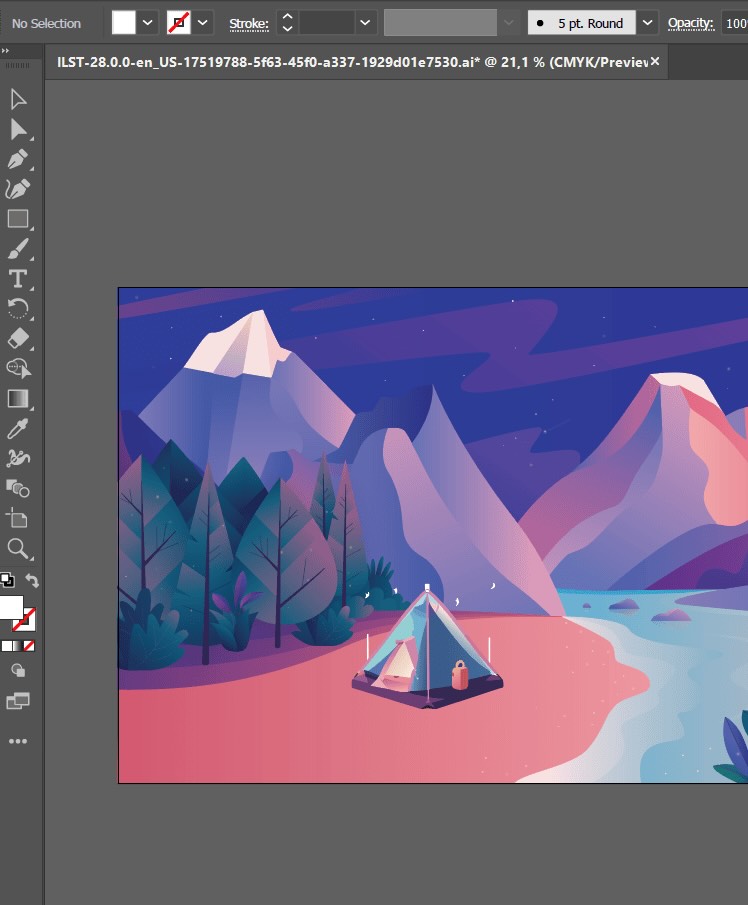748x905 pixels.
Task: Select the Rotate tool
Action: point(18,309)
